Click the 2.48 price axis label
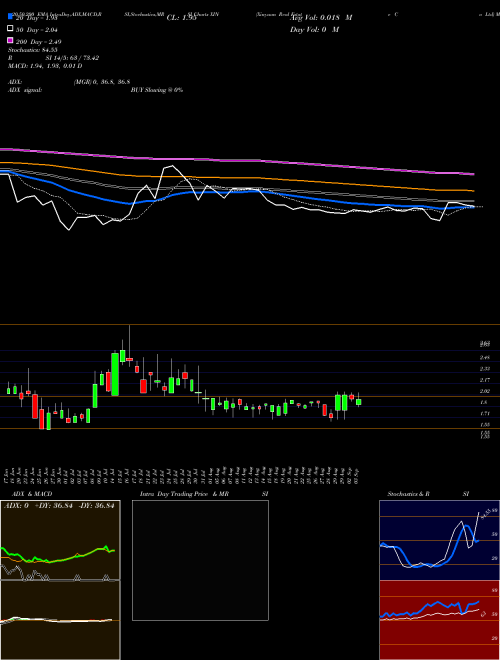 [485, 357]
